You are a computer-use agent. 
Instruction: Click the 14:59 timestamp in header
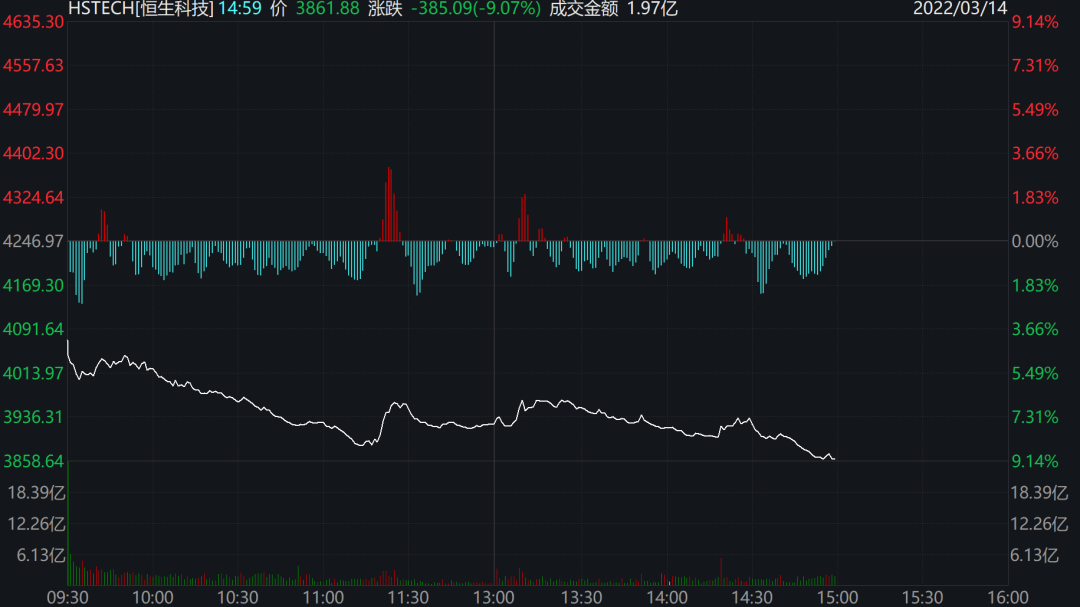coord(240,8)
